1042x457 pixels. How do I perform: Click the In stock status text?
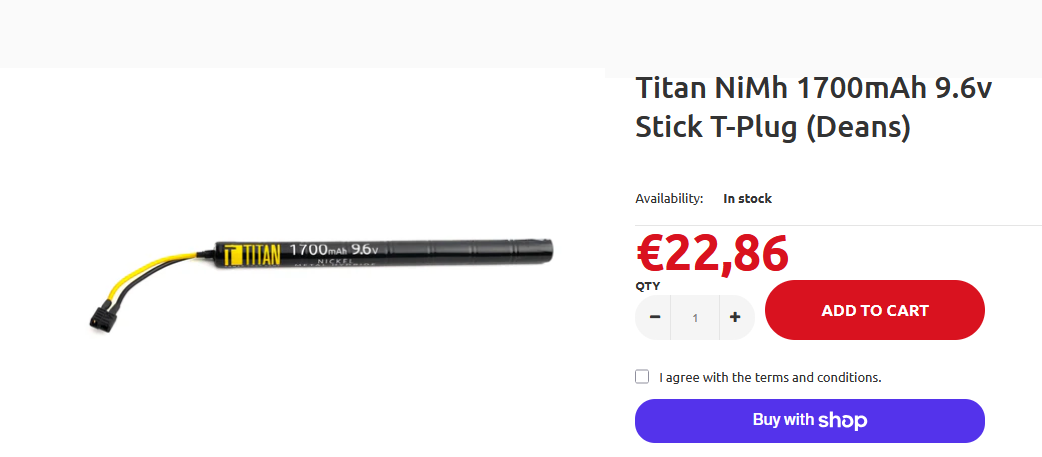[747, 199]
